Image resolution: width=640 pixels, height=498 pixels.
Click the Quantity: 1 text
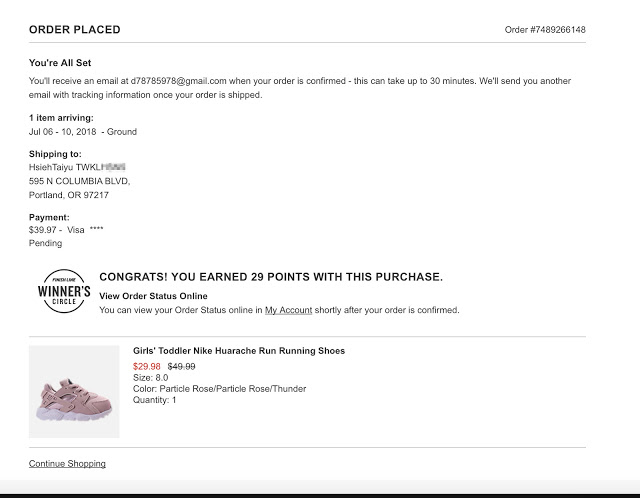[x=154, y=400]
